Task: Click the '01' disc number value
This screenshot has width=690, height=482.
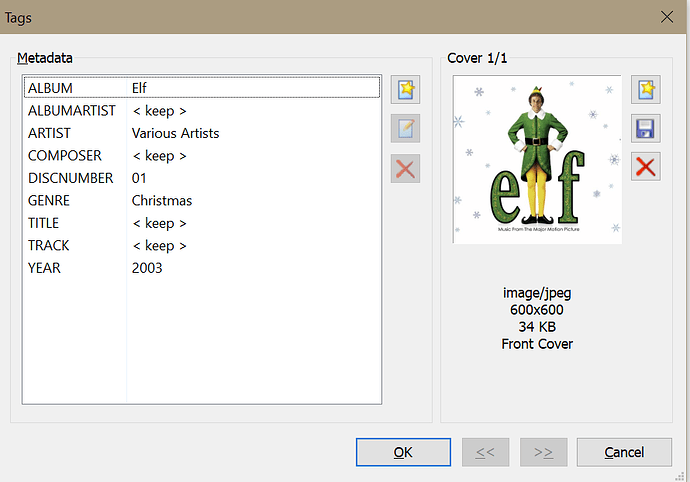Action: click(139, 178)
